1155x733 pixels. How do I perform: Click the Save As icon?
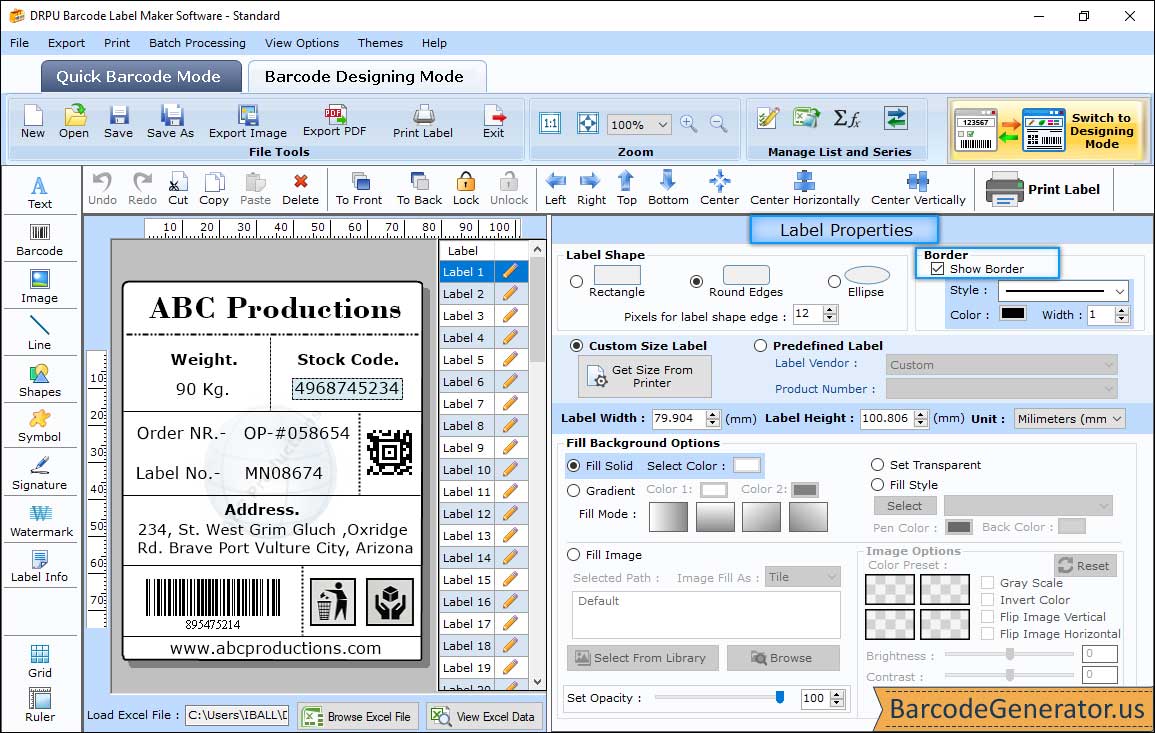[x=170, y=122]
